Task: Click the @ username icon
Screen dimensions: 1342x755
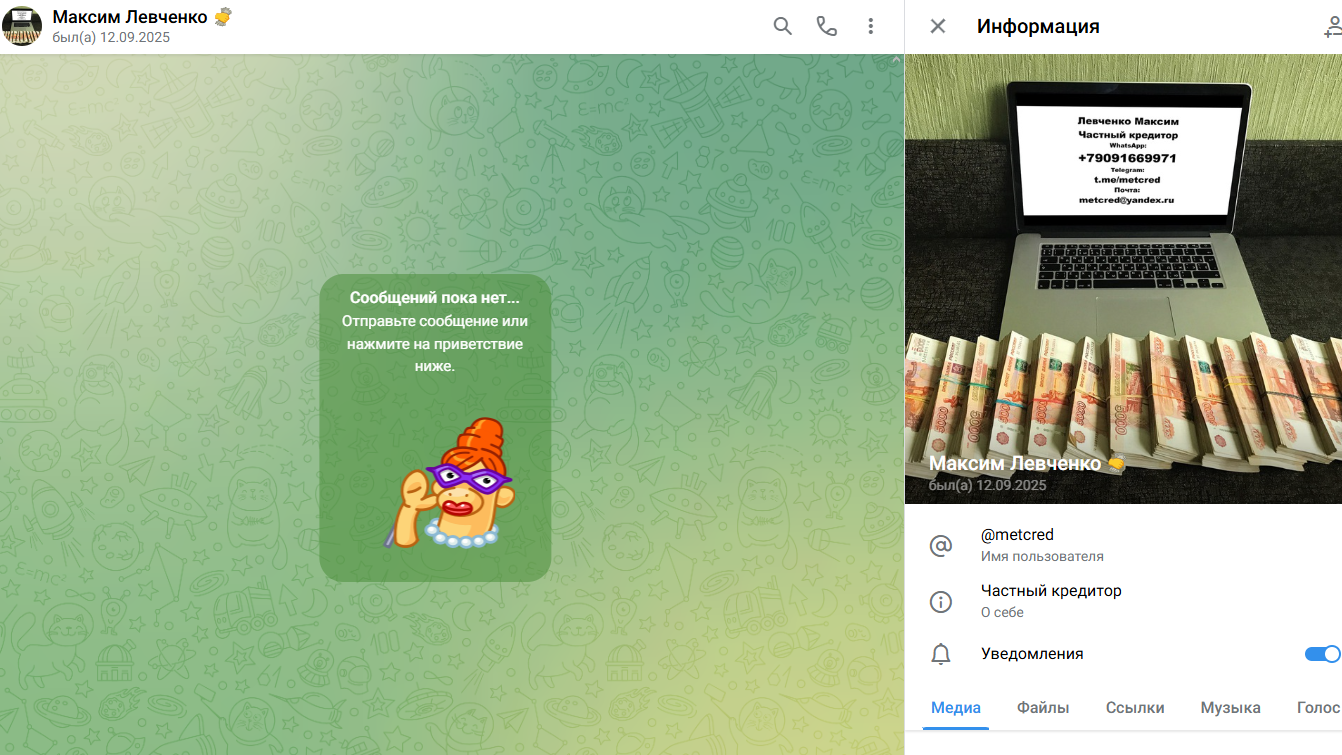Action: pyautogui.click(x=941, y=546)
